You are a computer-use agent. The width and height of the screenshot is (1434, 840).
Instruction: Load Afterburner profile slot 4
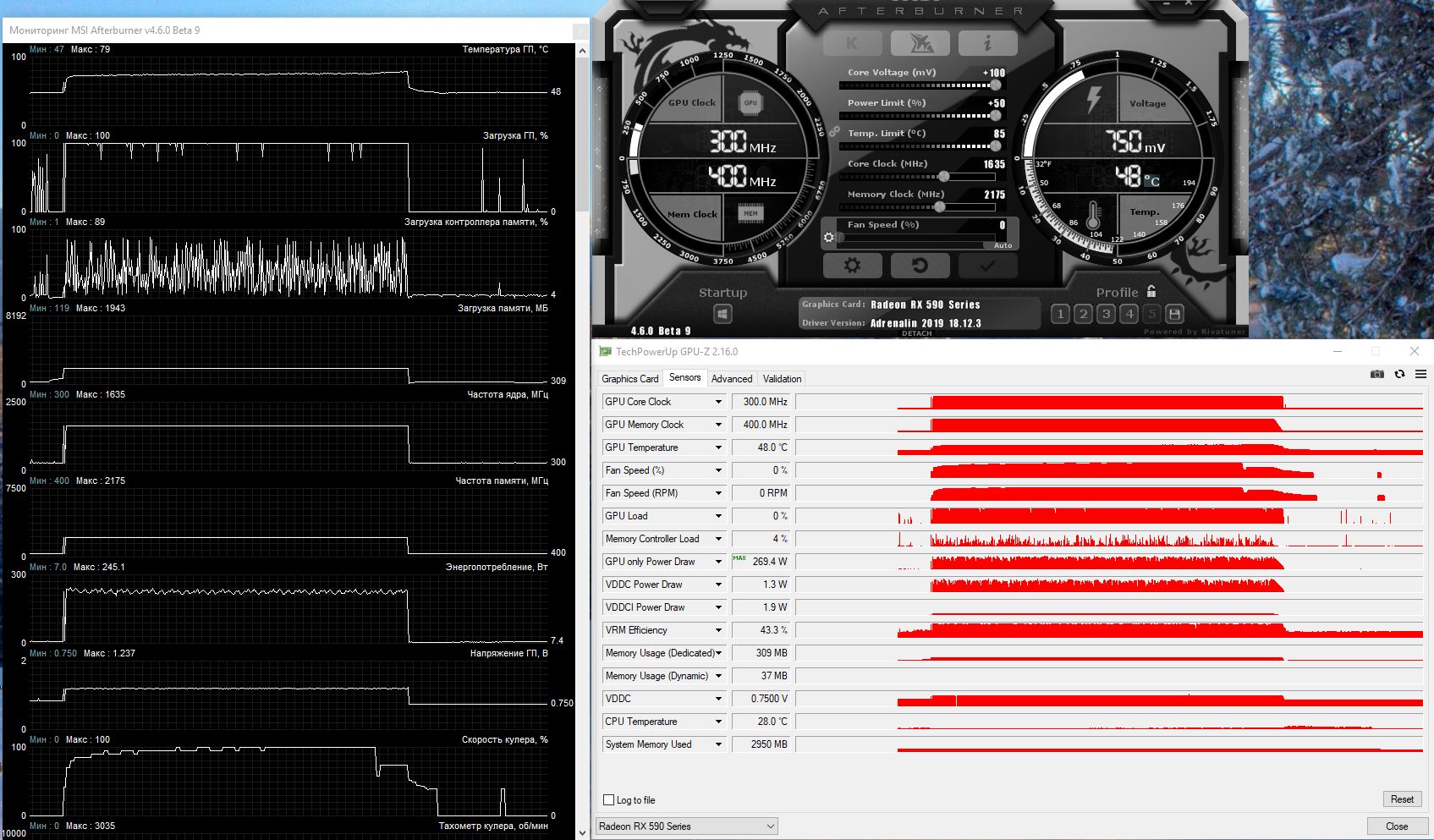pos(1129,314)
